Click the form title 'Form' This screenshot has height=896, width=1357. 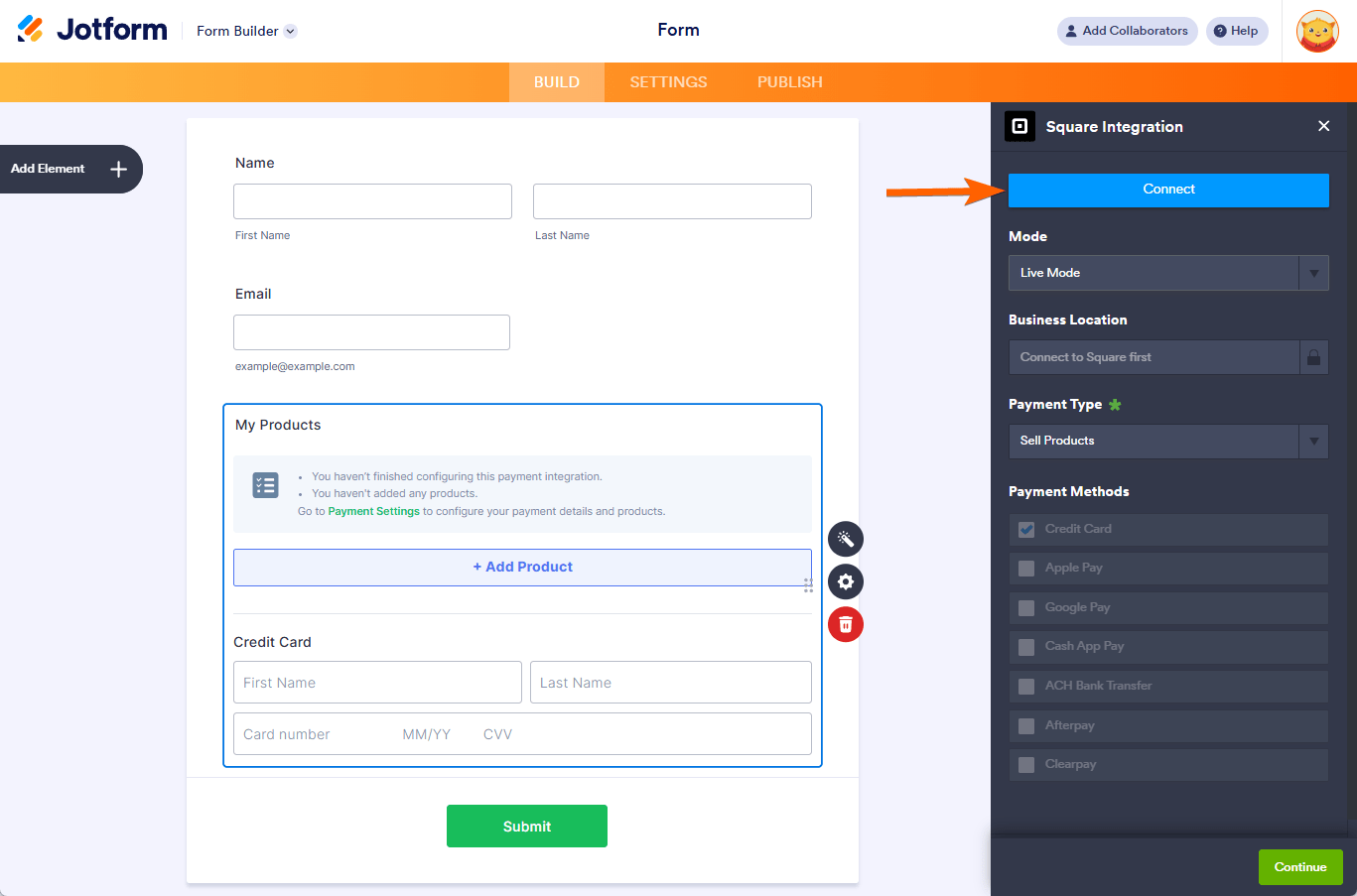click(679, 30)
